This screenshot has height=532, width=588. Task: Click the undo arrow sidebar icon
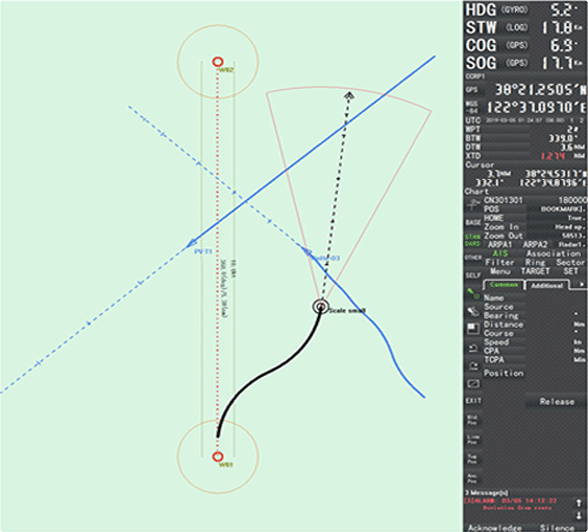coord(473,348)
